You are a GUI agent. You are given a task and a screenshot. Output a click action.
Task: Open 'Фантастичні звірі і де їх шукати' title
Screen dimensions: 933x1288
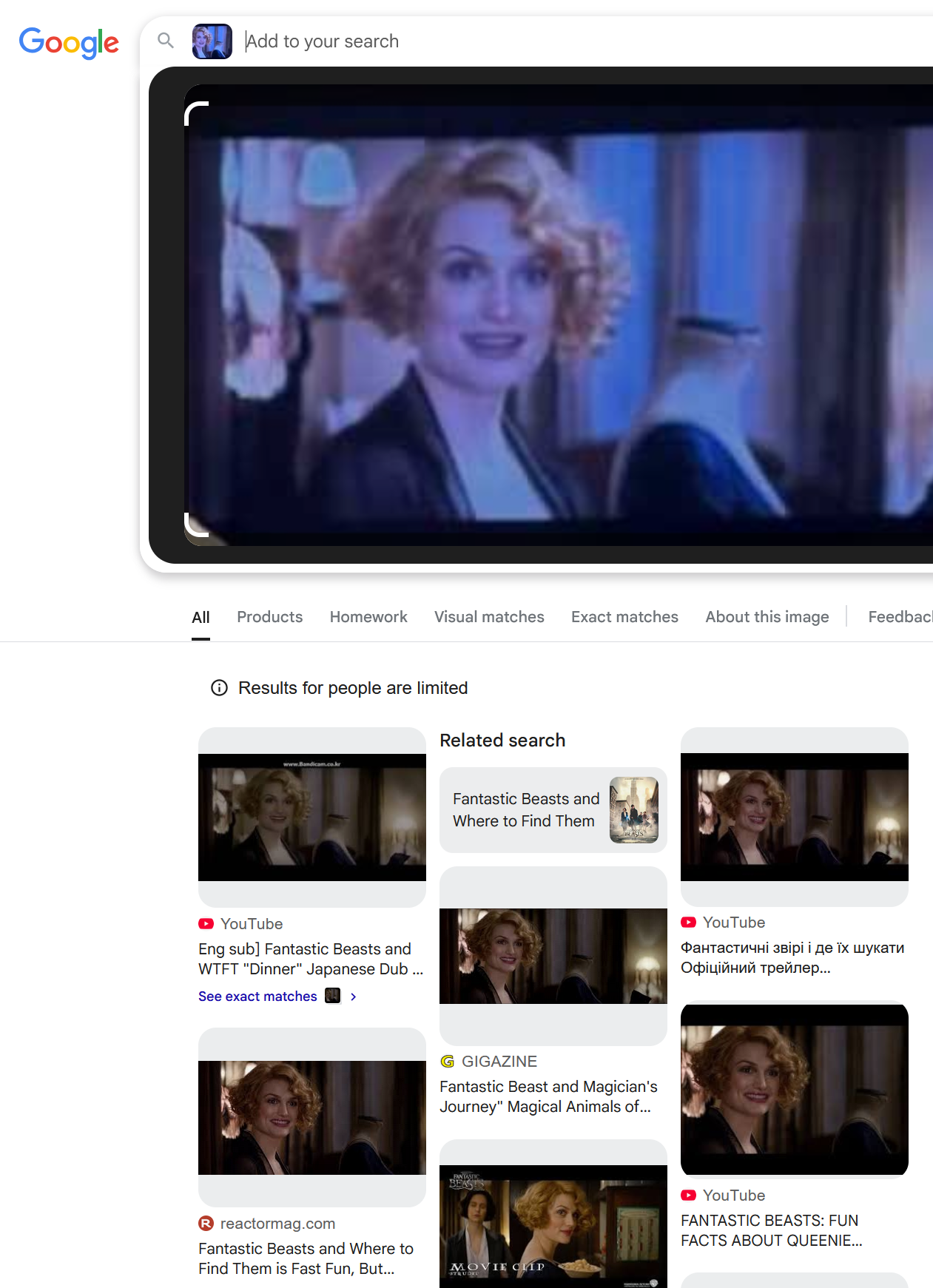point(792,957)
